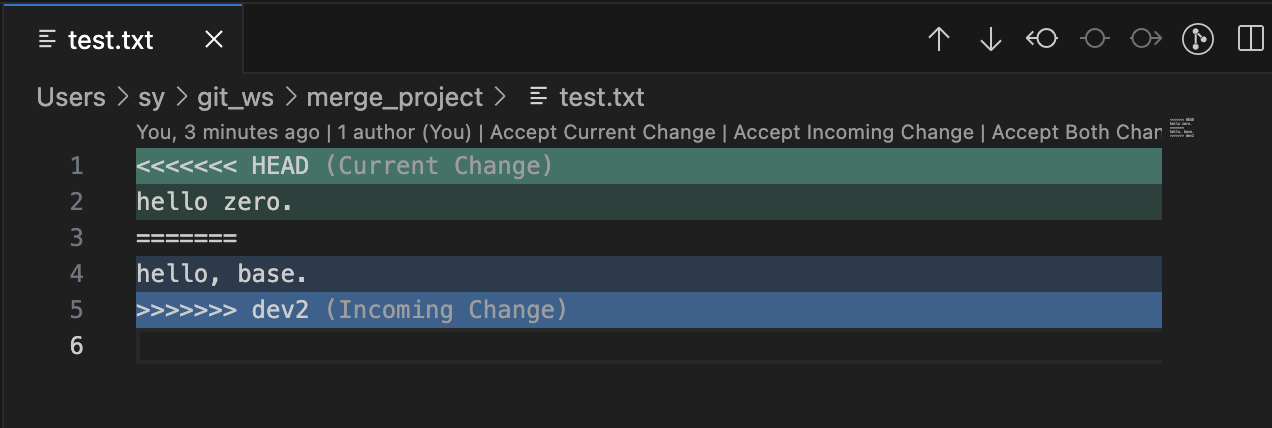Click the file icon in breadcrumb
This screenshot has width=1272, height=428.
click(539, 97)
